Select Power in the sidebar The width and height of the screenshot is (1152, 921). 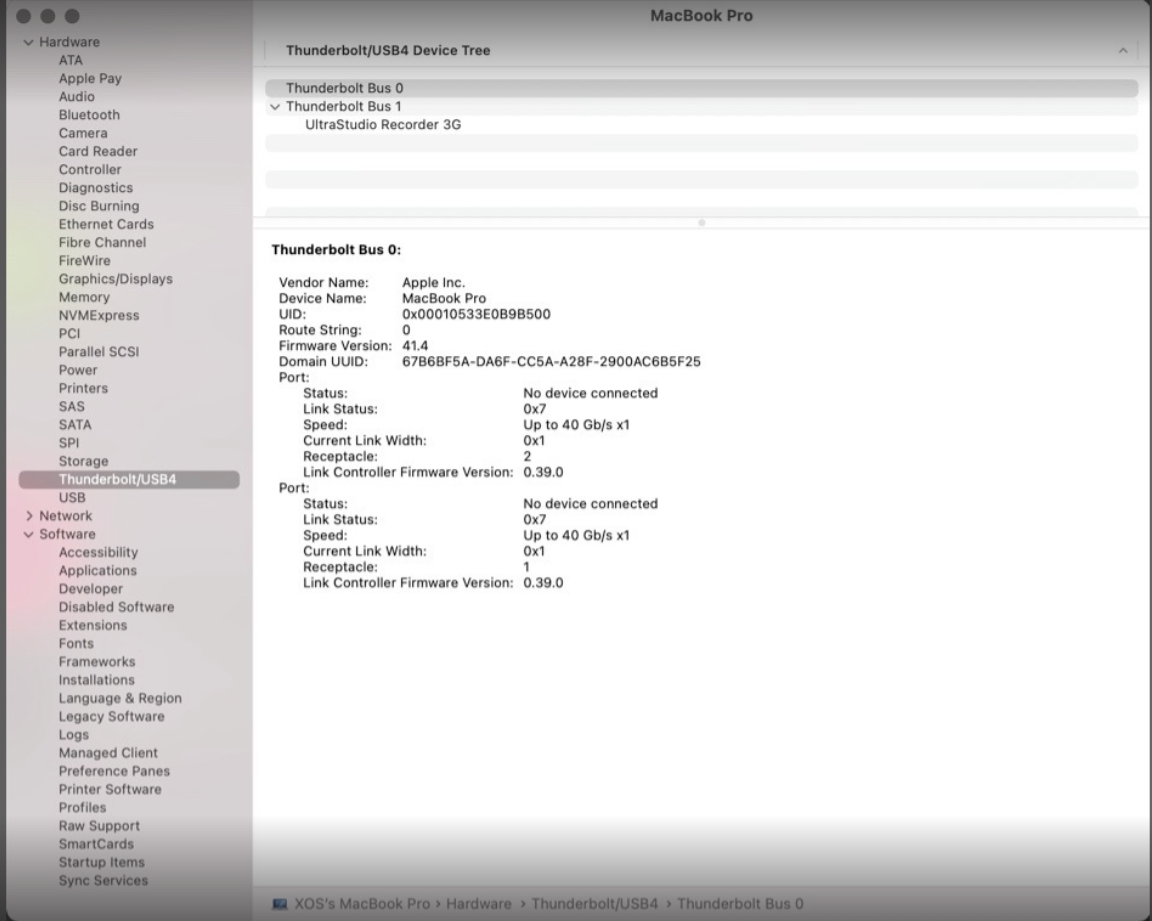tap(78, 370)
